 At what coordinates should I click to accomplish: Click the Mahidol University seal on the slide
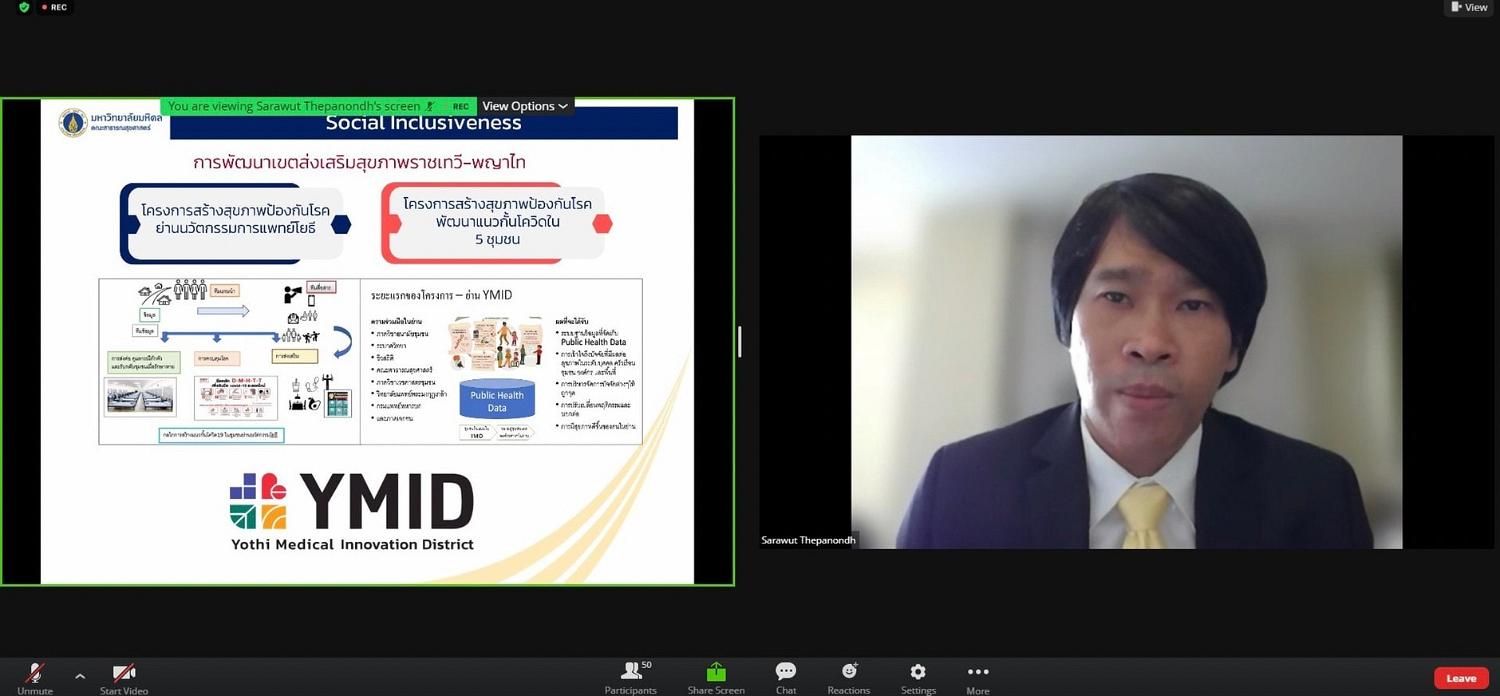(x=73, y=123)
